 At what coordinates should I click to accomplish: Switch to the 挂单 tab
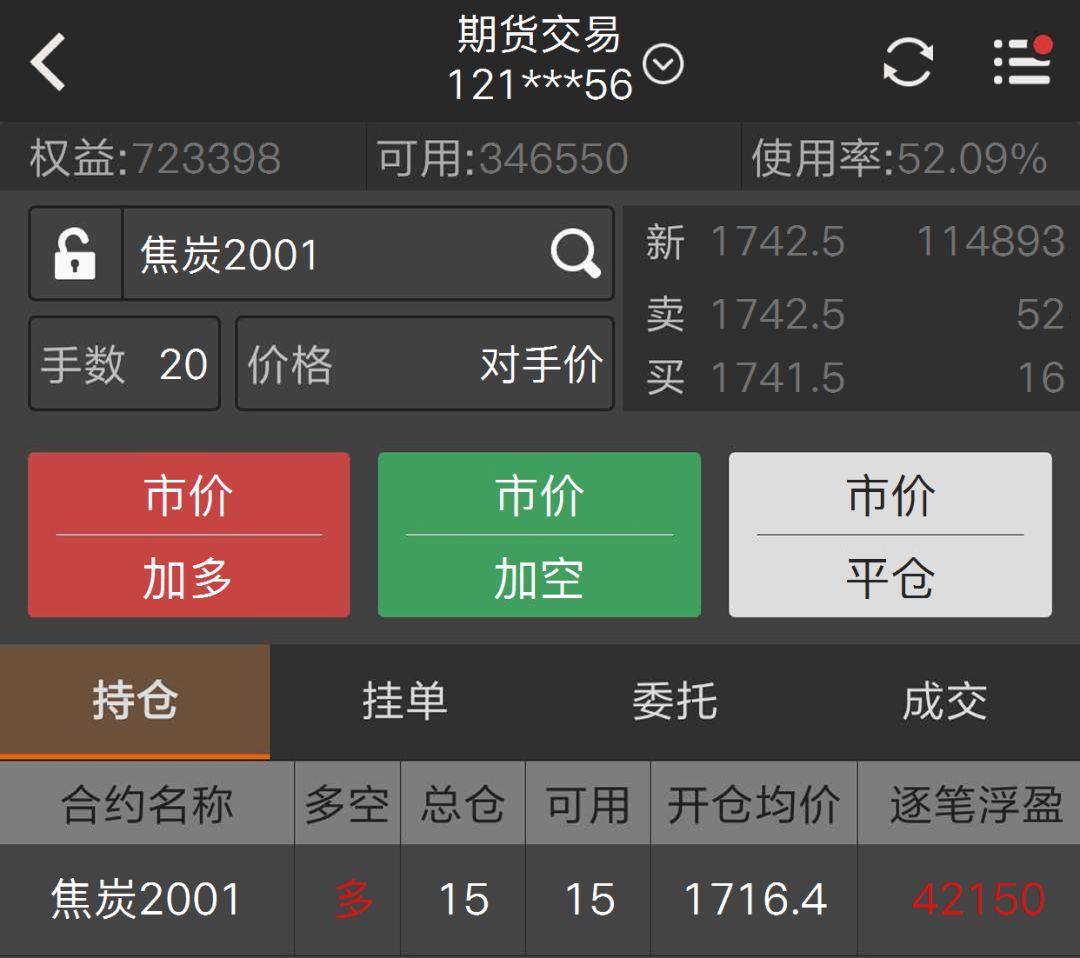[x=404, y=700]
